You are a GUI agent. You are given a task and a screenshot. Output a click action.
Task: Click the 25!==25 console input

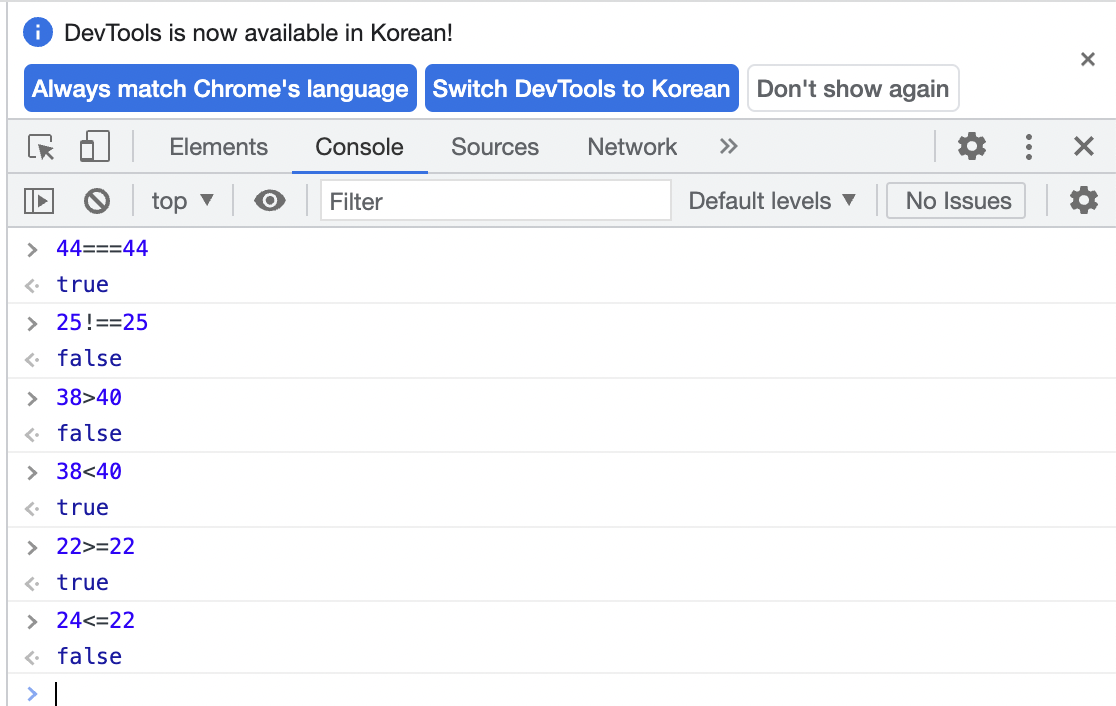[x=102, y=322]
